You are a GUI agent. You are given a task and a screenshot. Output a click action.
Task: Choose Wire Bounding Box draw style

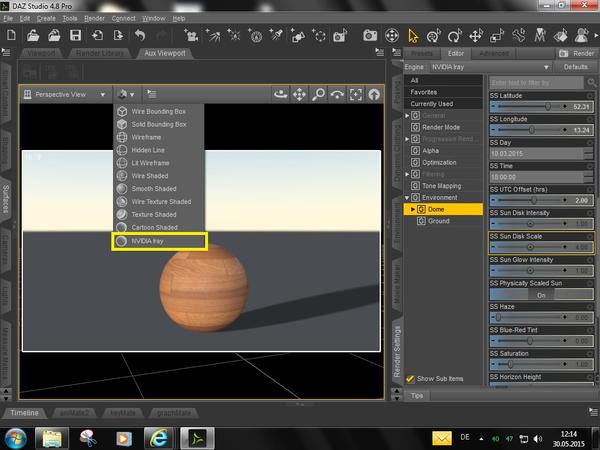pyautogui.click(x=159, y=111)
